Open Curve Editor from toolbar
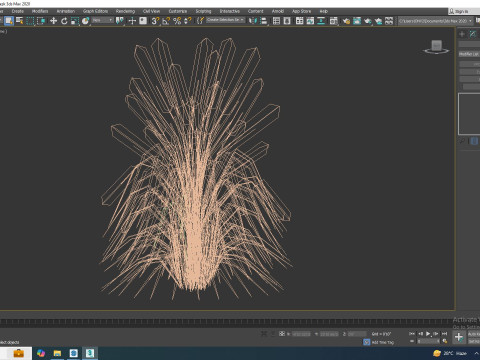 pyautogui.click(x=310, y=21)
